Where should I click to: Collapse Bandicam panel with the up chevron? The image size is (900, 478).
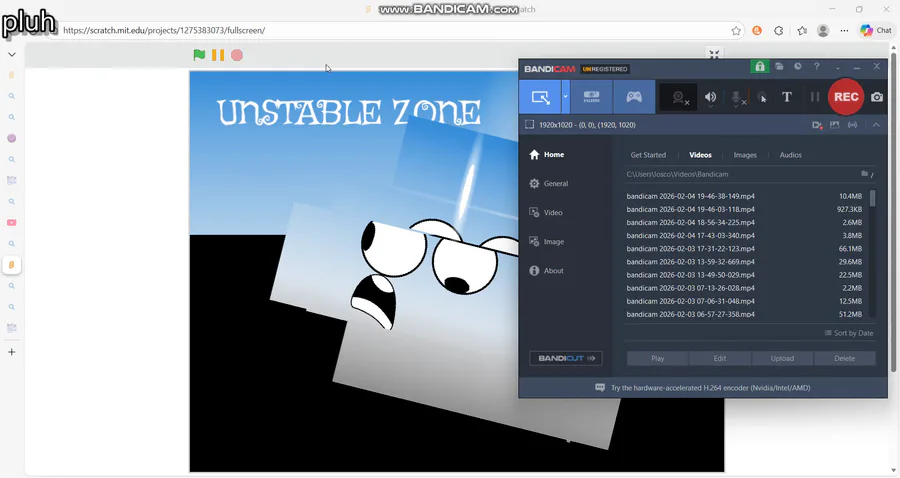pyautogui.click(x=876, y=125)
